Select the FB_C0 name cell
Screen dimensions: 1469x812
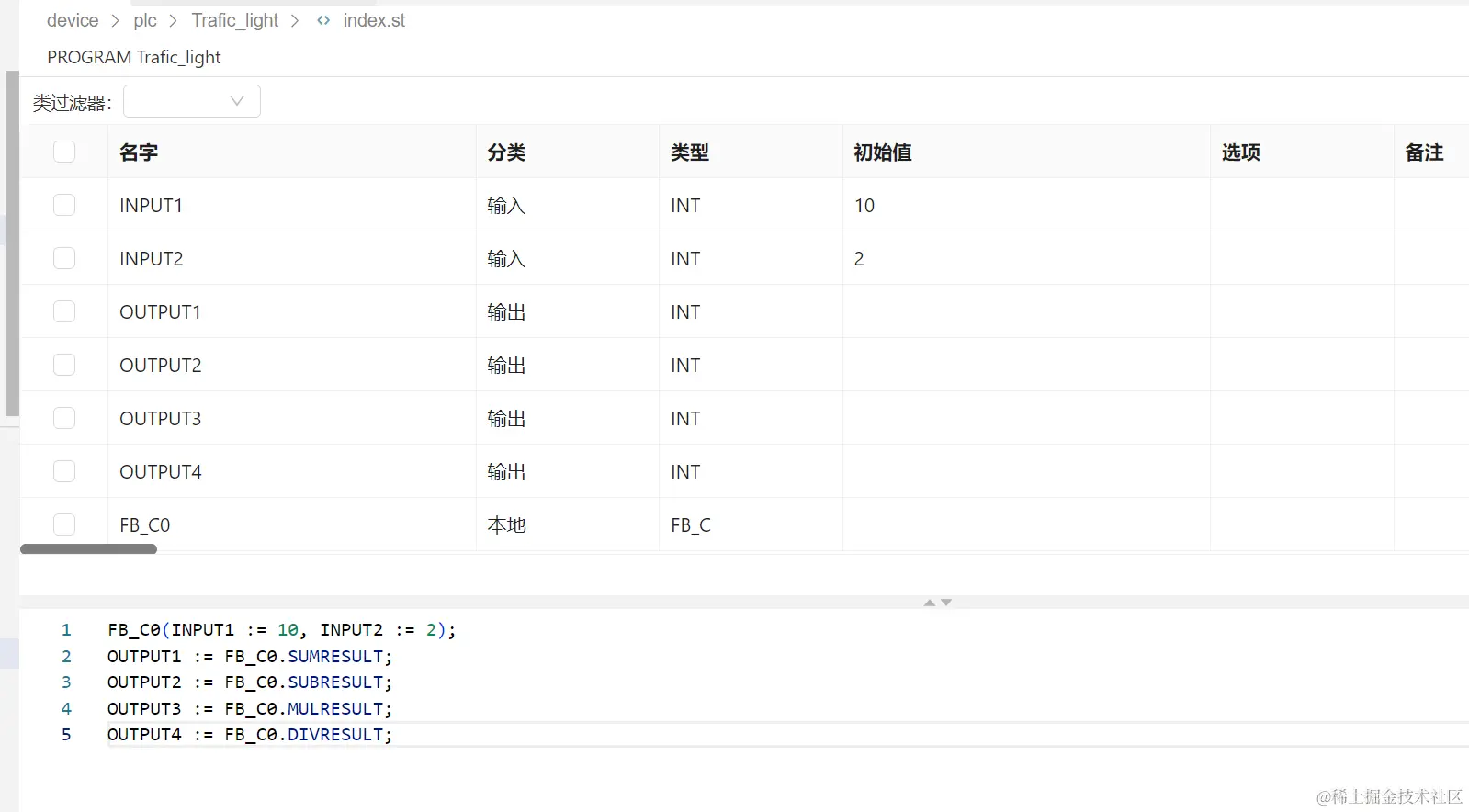point(292,525)
